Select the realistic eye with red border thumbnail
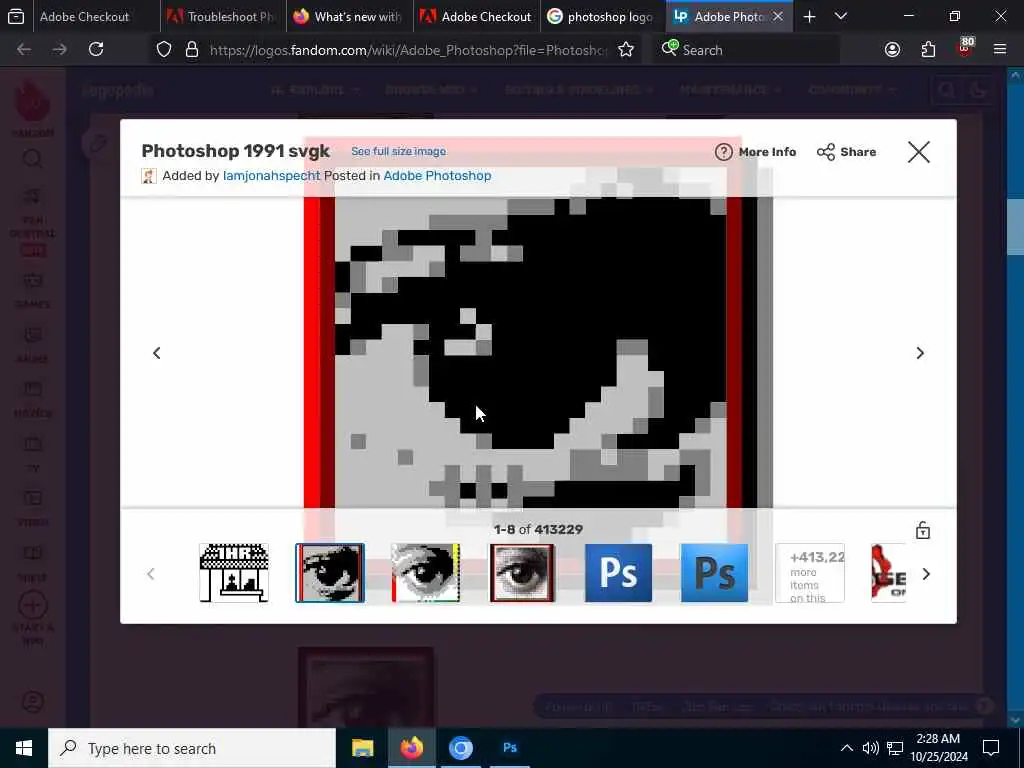 coord(522,573)
